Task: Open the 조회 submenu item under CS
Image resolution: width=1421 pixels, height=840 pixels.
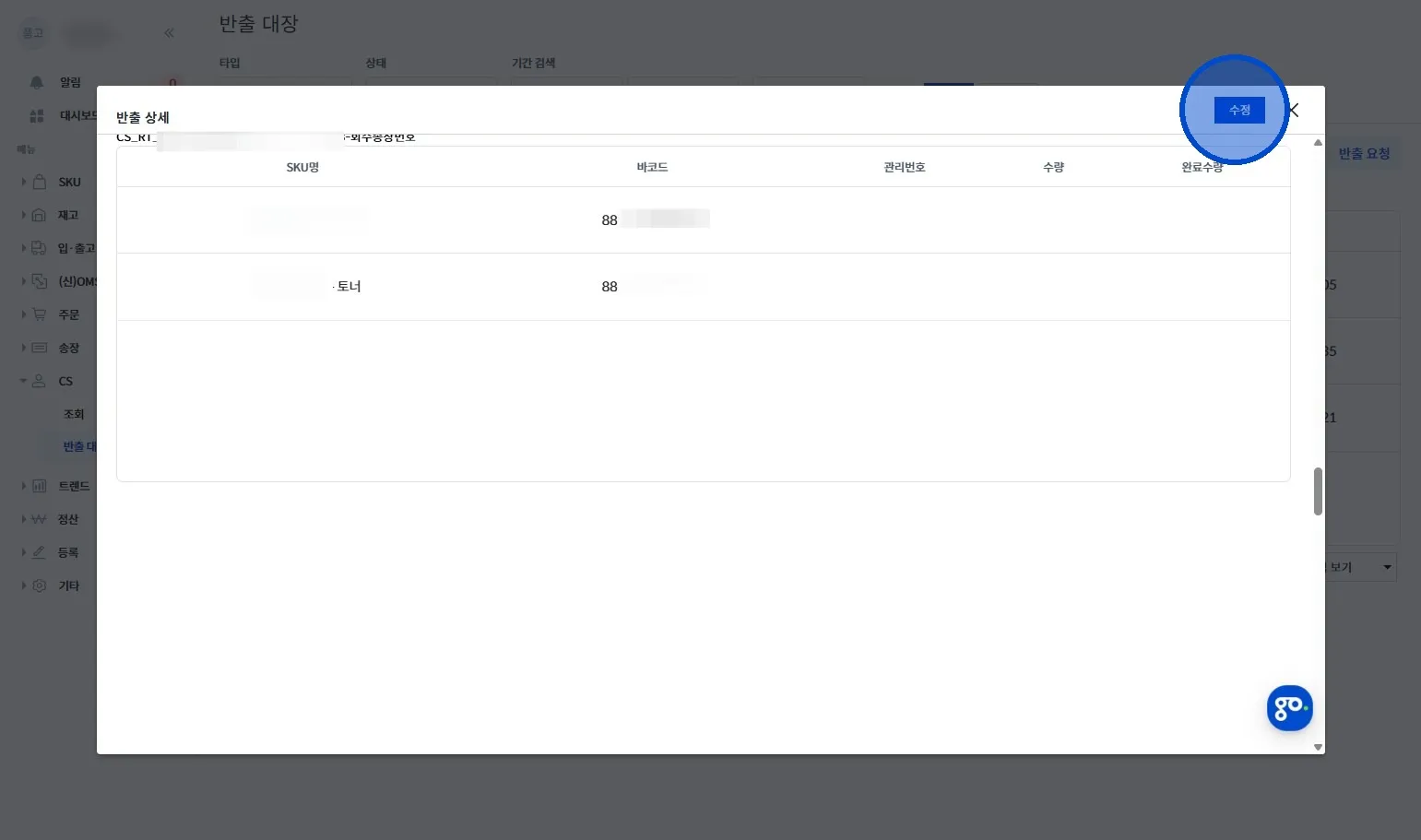Action: click(74, 414)
